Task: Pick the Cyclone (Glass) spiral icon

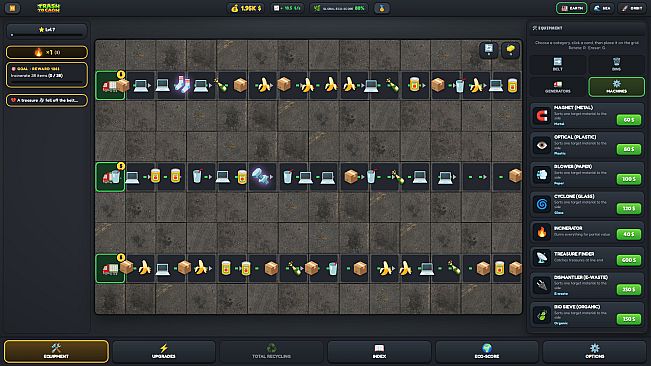Action: point(542,204)
